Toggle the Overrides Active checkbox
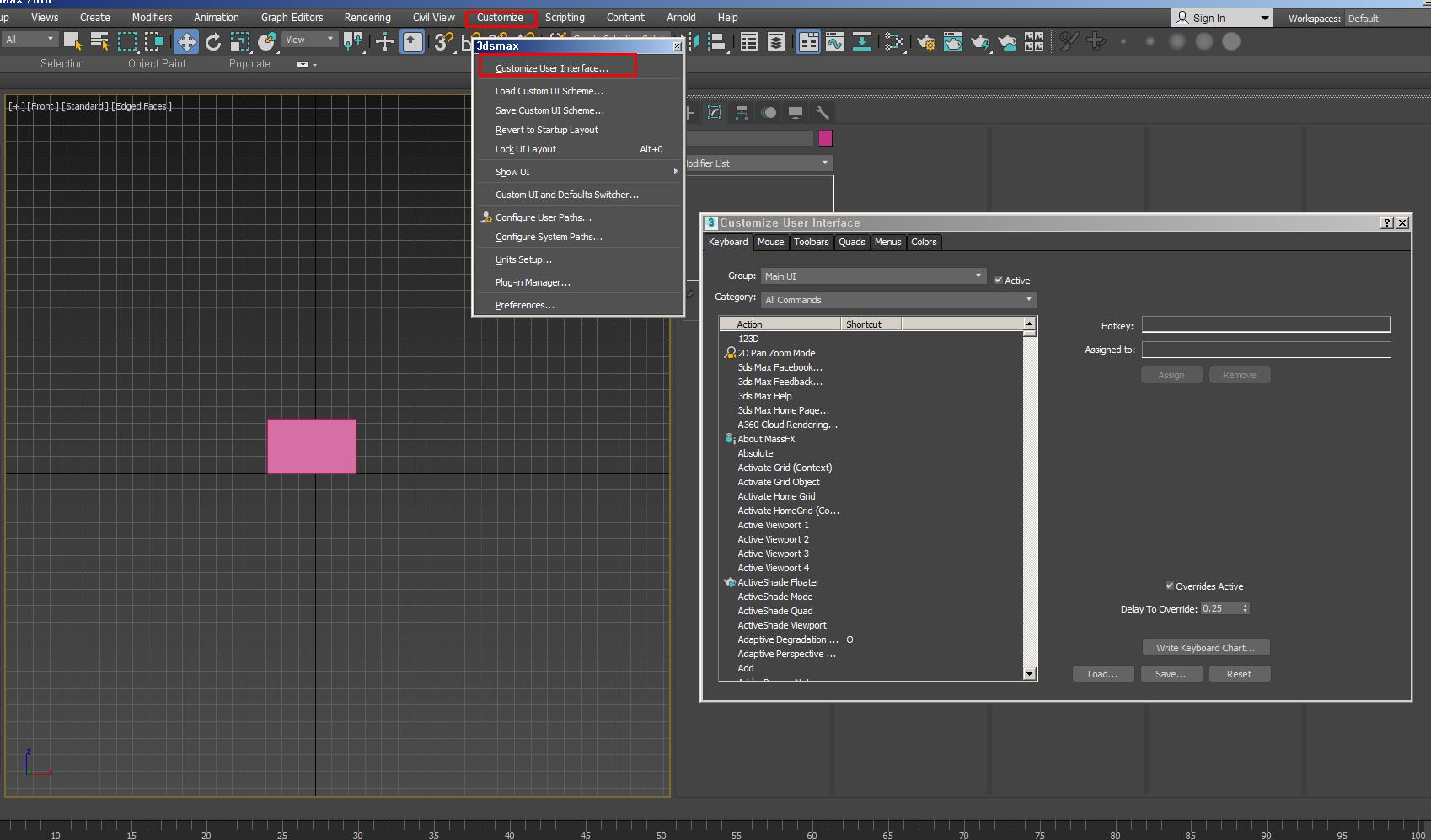This screenshot has height=840, width=1431. [1170, 586]
